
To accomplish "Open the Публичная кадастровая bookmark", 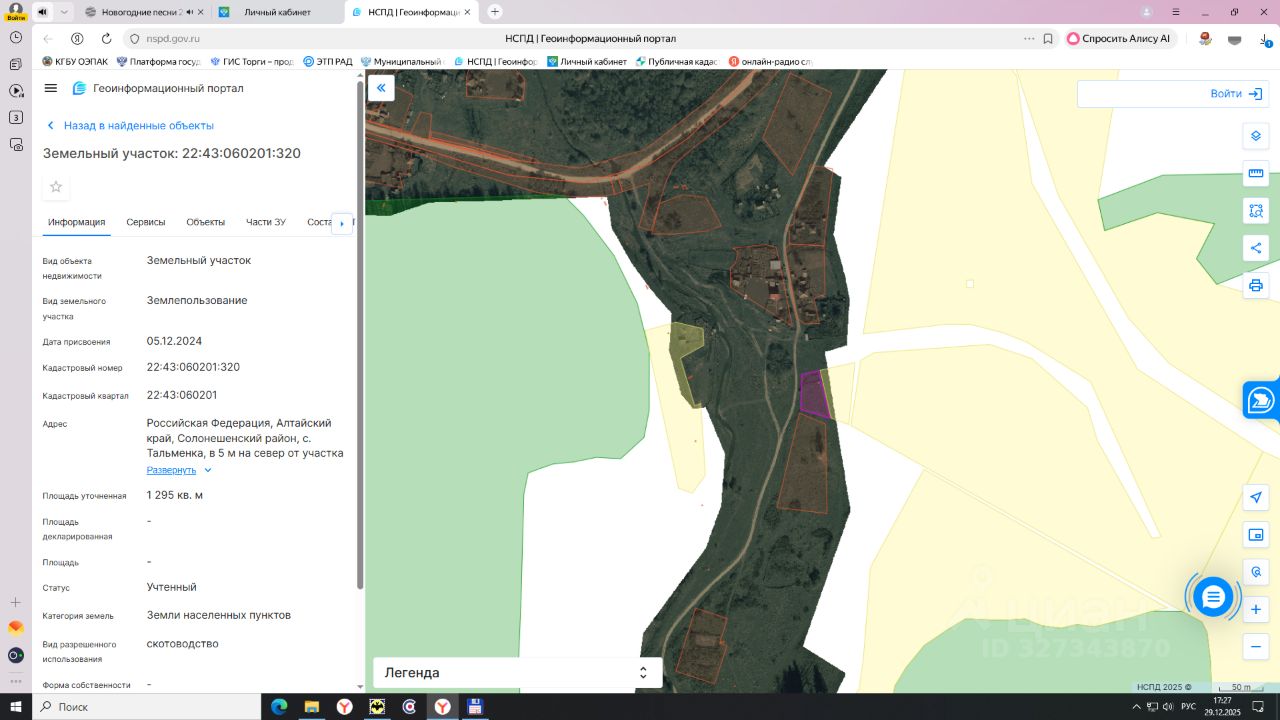I will click(x=677, y=62).
